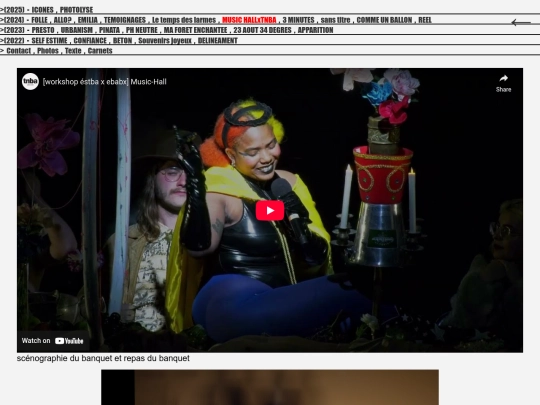Image resolution: width=540 pixels, height=405 pixels.
Task: Open MA FORET ENCHANTEE project
Action: (195, 30)
